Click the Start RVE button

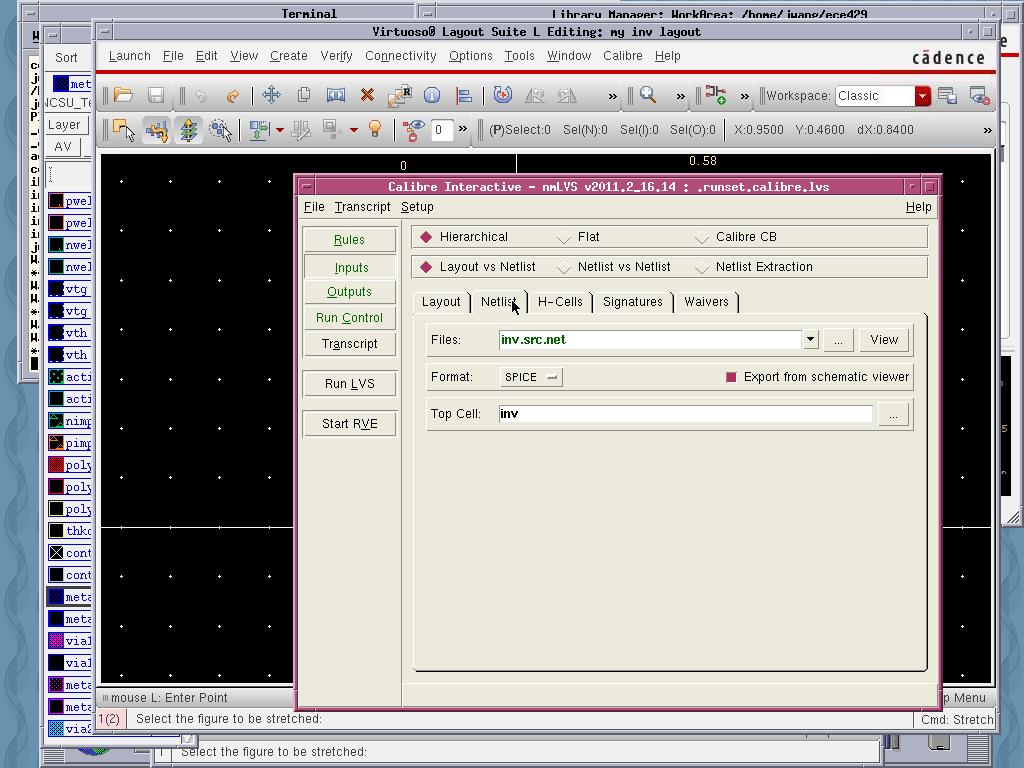(x=350, y=424)
